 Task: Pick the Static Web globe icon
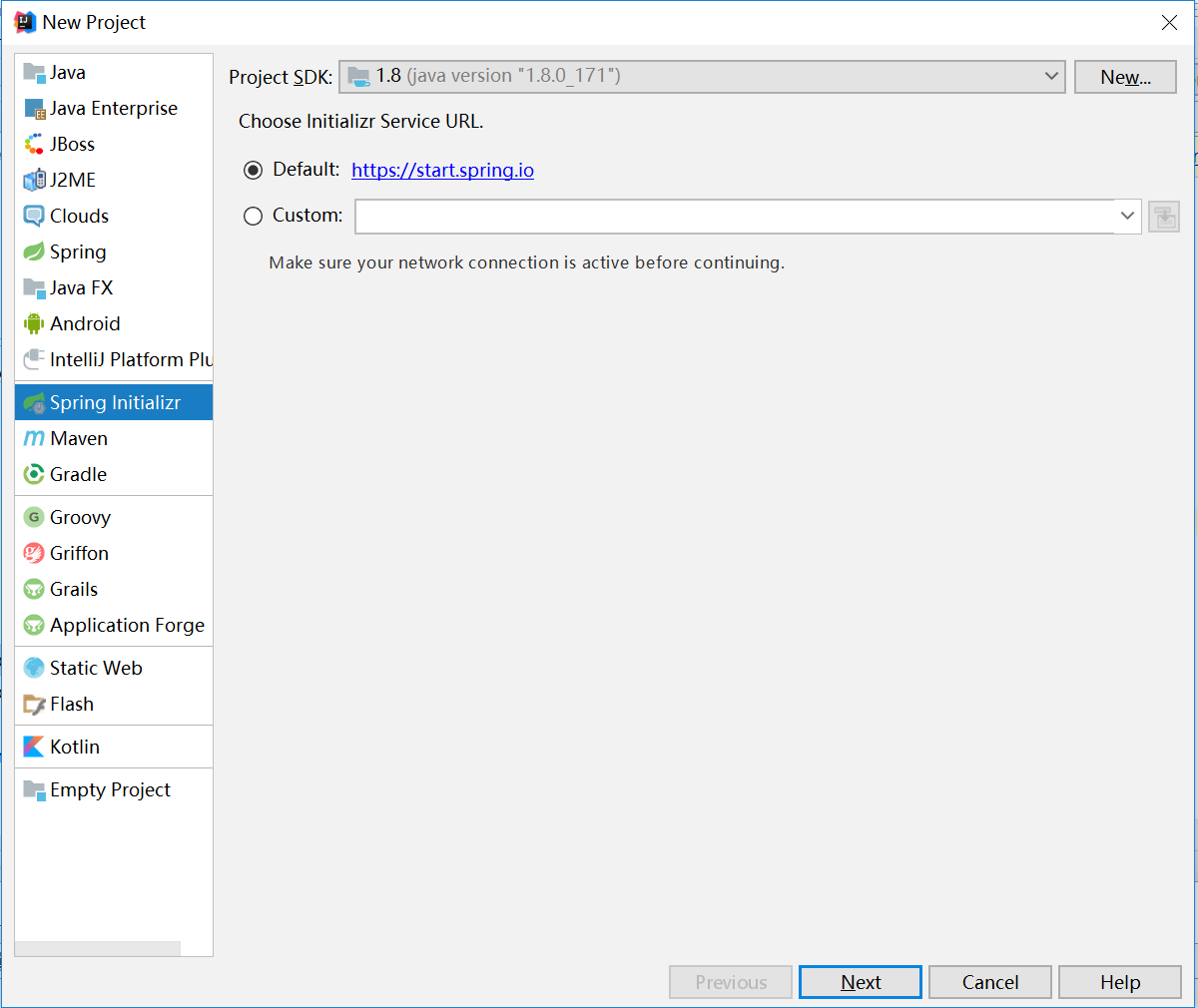coord(34,668)
